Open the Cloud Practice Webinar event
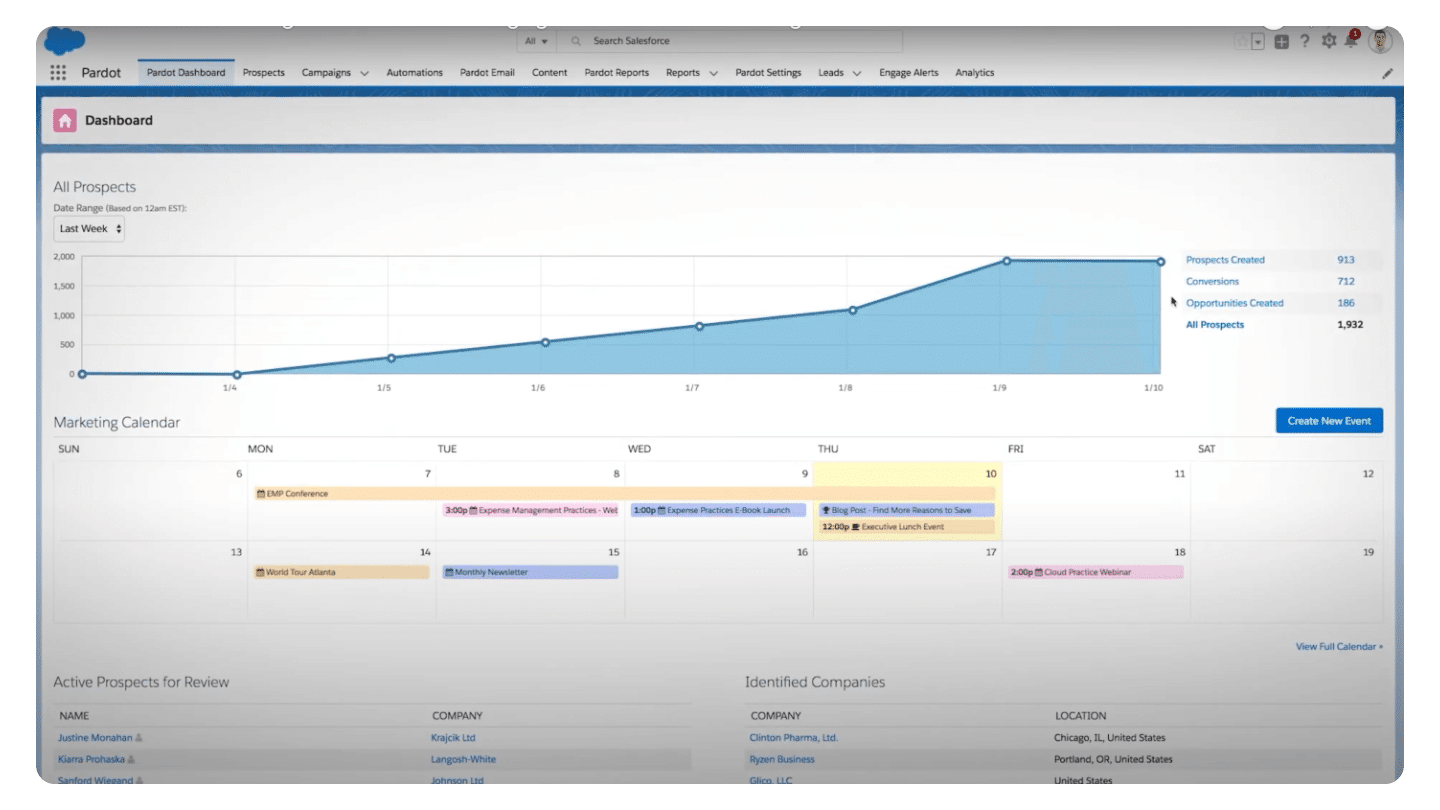Screen dimensions: 1440x810 click(x=1095, y=573)
